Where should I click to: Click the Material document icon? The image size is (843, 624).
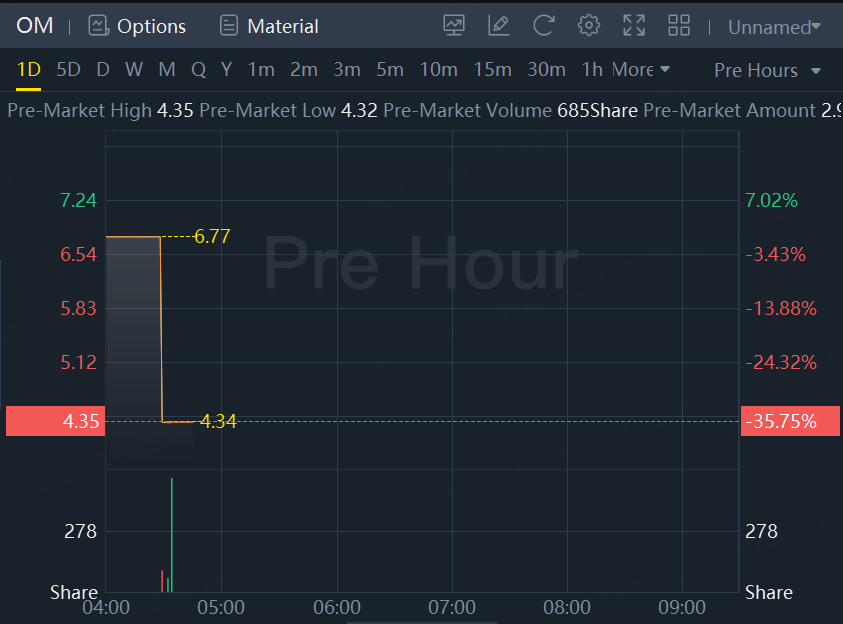[229, 26]
